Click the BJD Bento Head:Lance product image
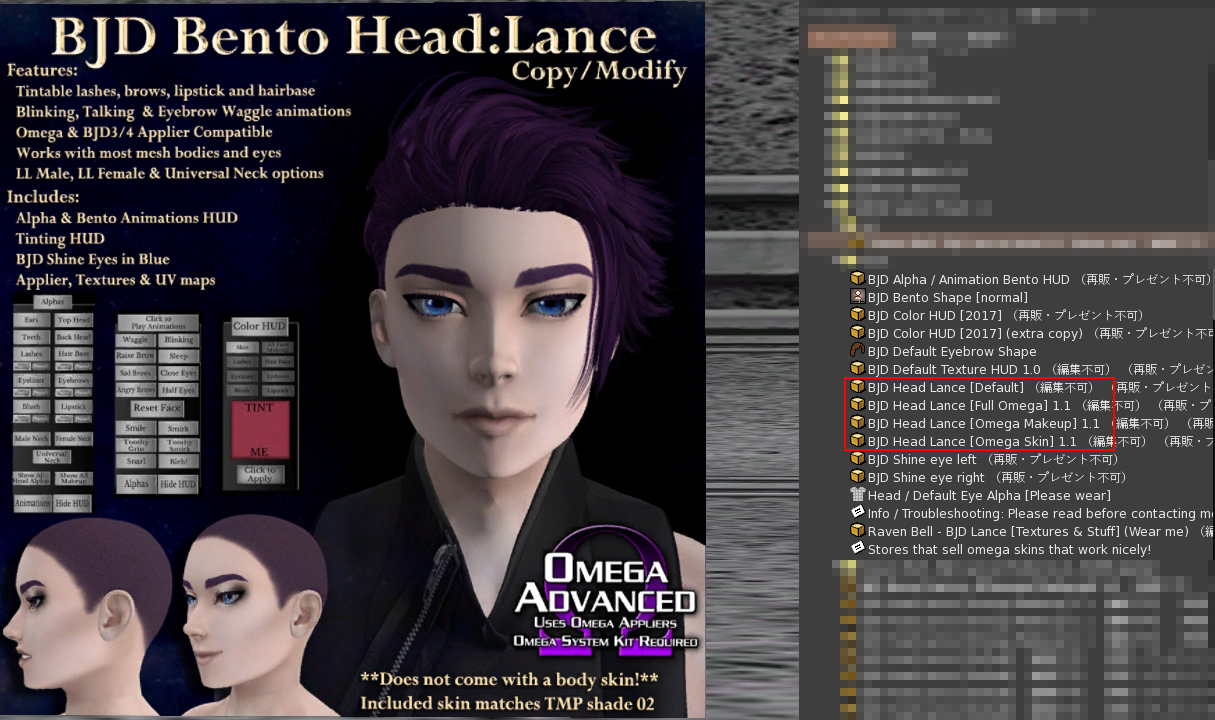The image size is (1215, 720). coord(352,360)
